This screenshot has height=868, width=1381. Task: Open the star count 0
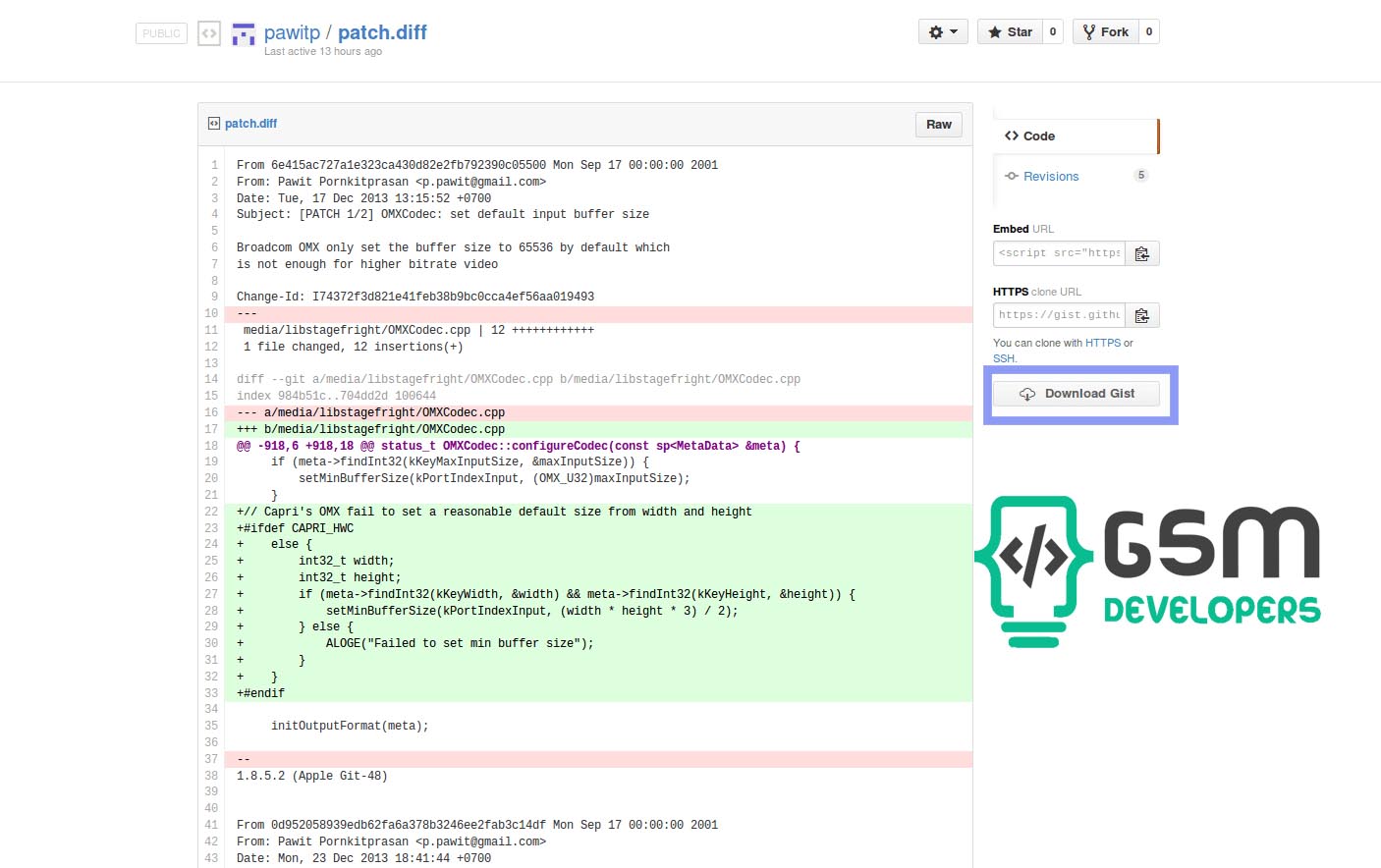[1053, 31]
